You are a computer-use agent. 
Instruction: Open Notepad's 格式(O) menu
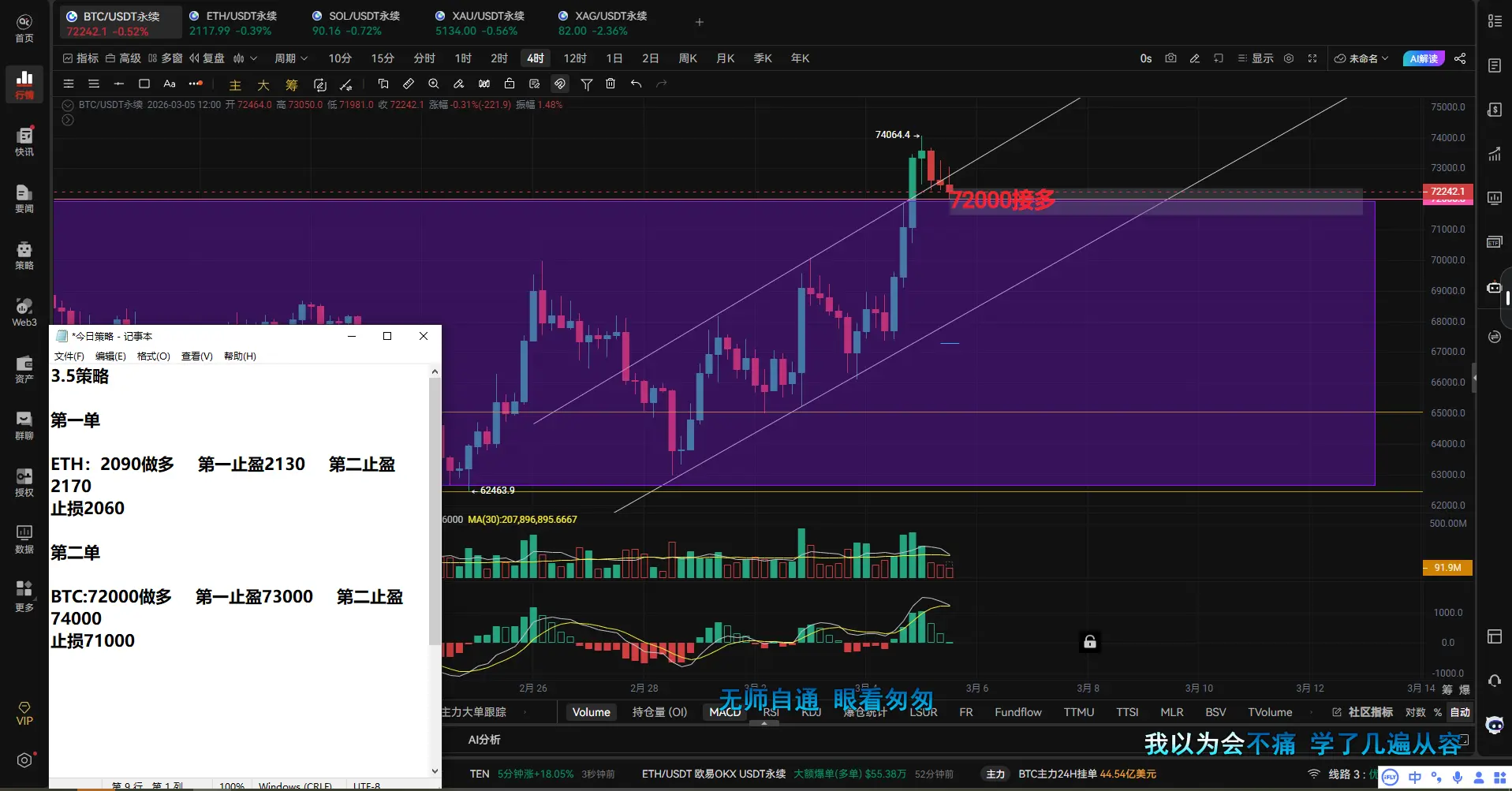(154, 356)
